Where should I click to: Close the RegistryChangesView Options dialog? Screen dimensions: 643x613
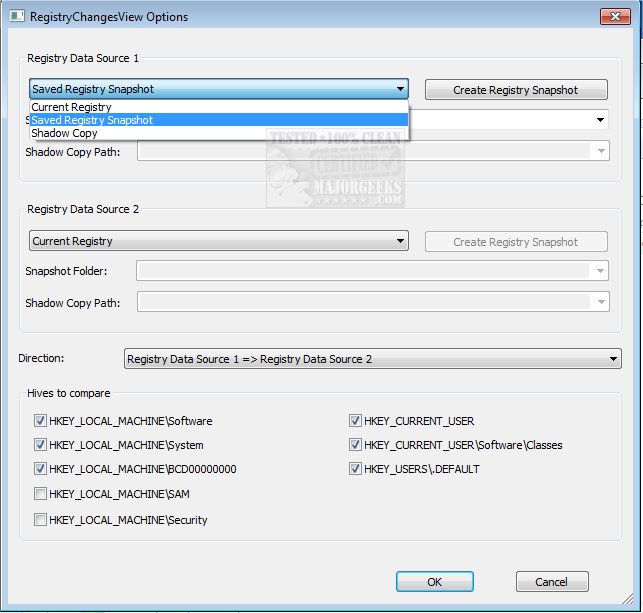(615, 16)
